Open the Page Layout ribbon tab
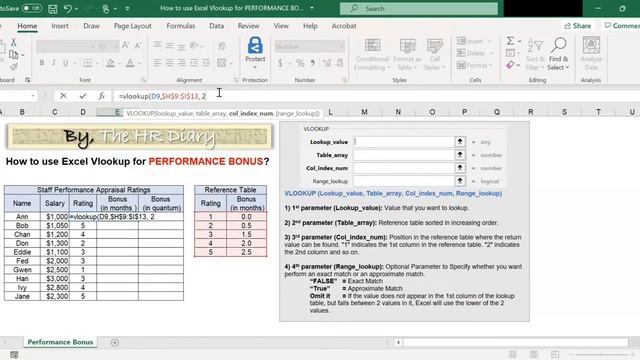 click(133, 26)
